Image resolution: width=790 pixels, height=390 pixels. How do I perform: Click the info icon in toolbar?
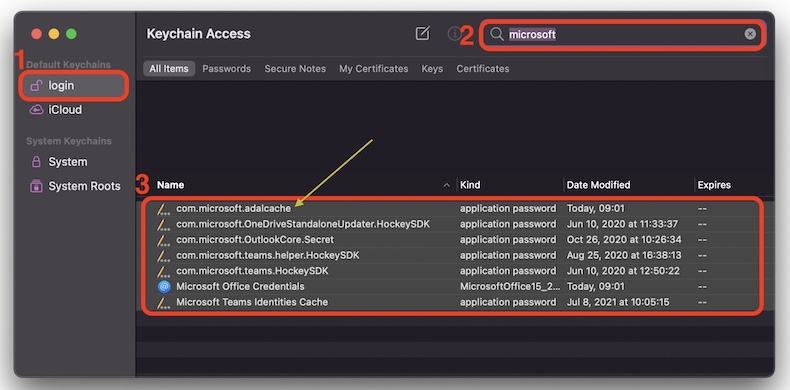pyautogui.click(x=454, y=34)
